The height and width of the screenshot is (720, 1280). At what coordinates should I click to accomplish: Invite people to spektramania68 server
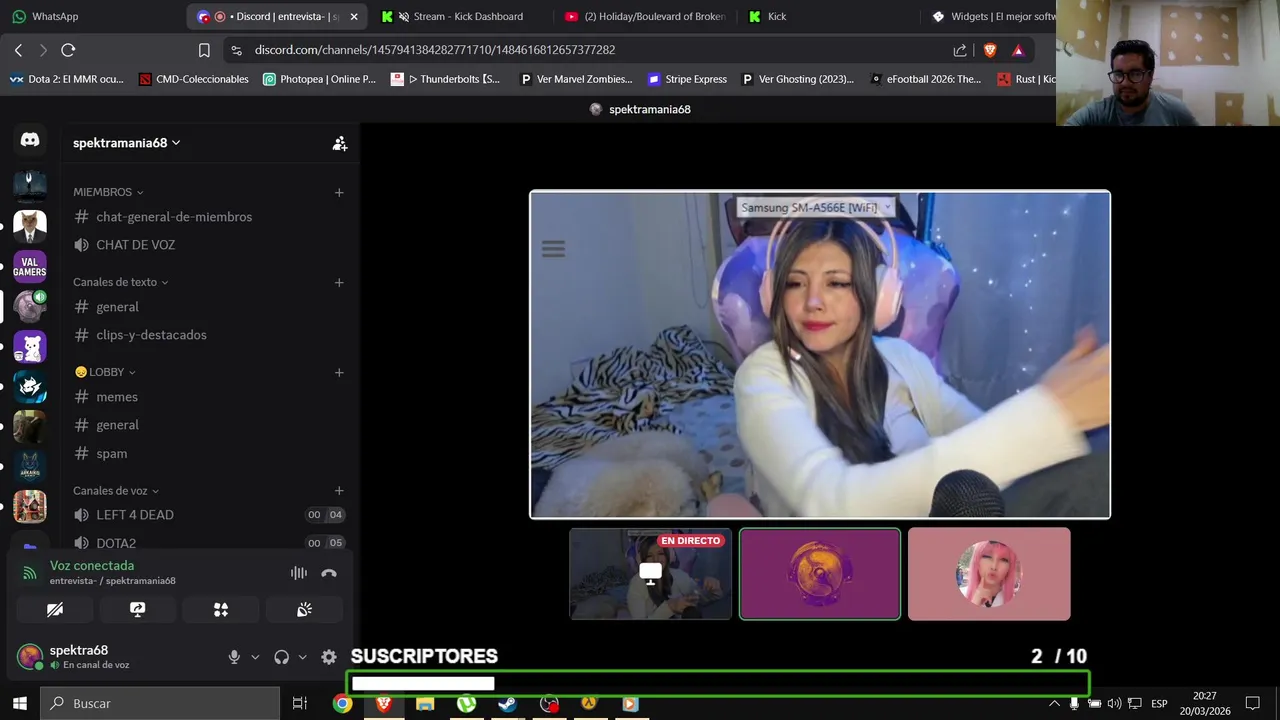(x=340, y=143)
